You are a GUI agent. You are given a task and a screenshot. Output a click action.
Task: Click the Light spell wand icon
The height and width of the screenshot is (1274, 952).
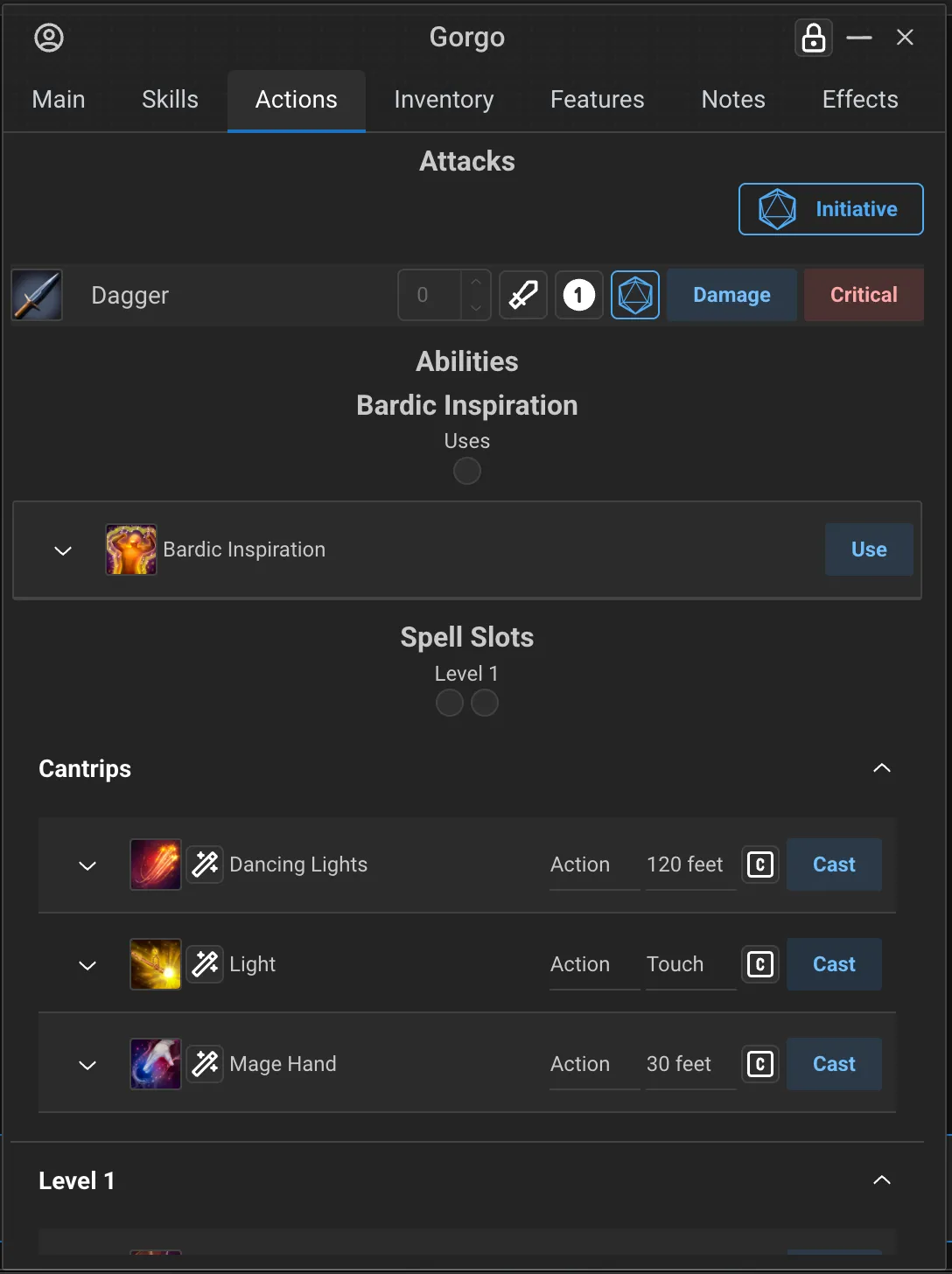(205, 964)
